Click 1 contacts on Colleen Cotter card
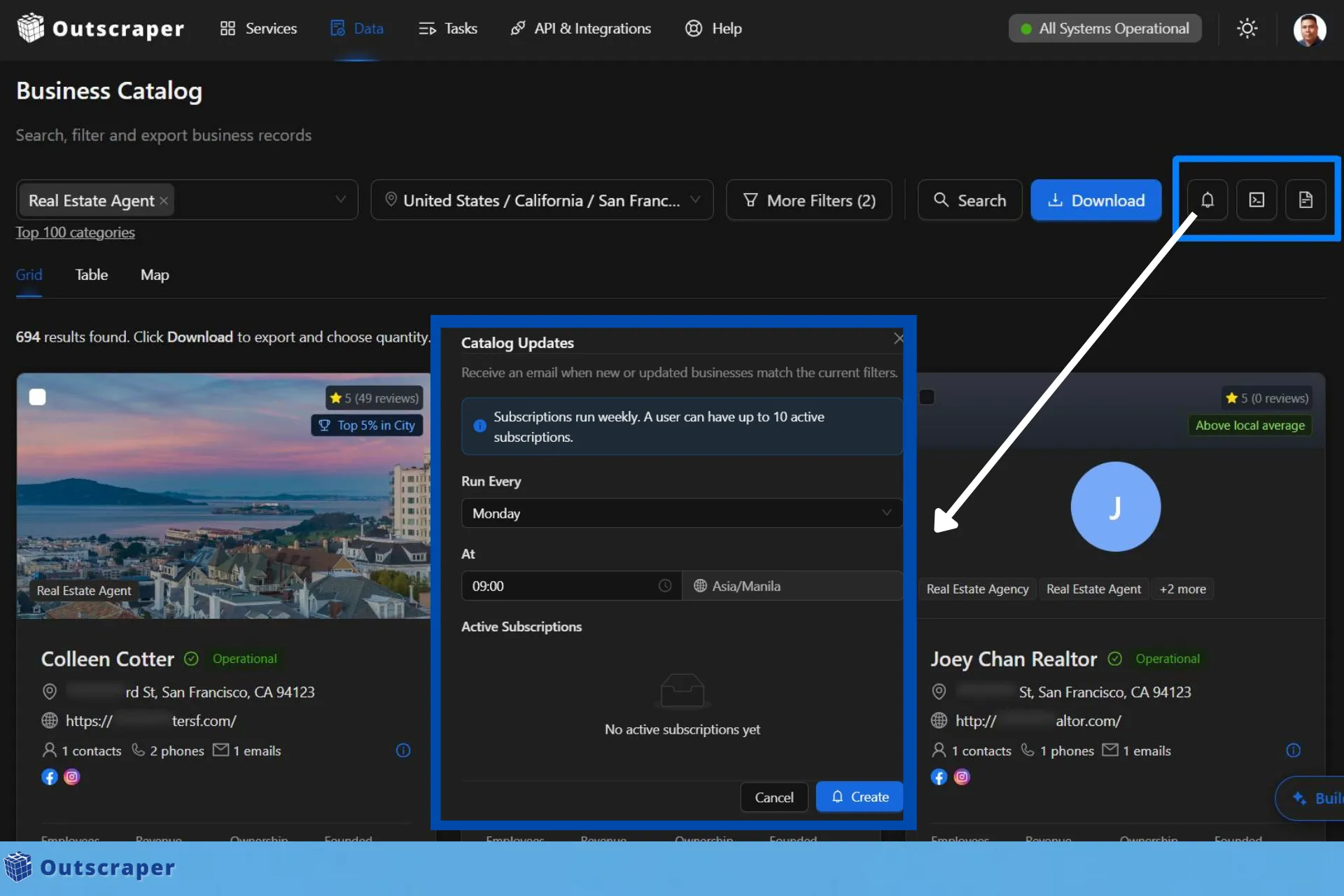This screenshot has height=896, width=1344. coord(82,750)
